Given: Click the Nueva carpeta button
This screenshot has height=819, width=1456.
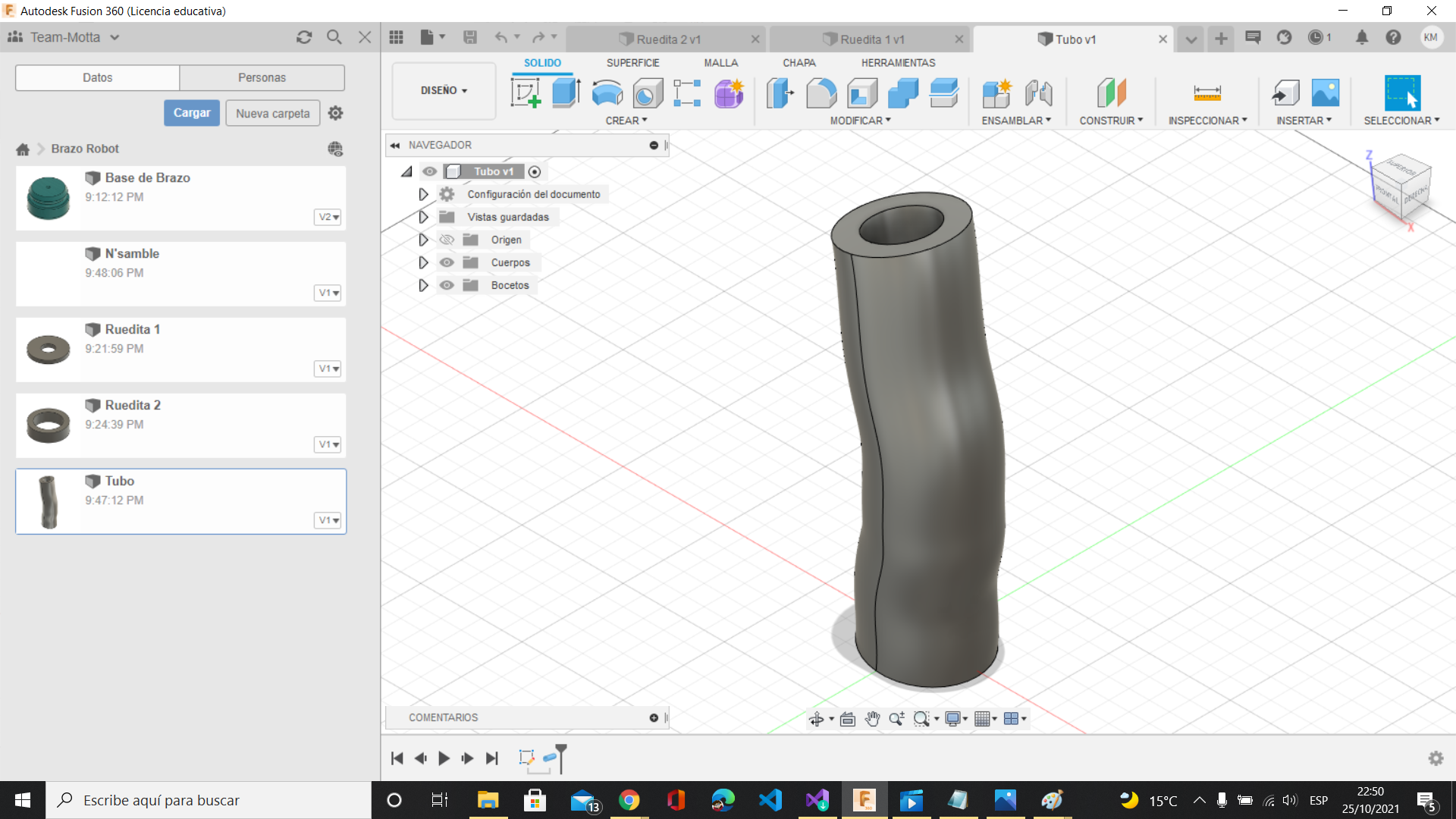Looking at the screenshot, I should [272, 112].
